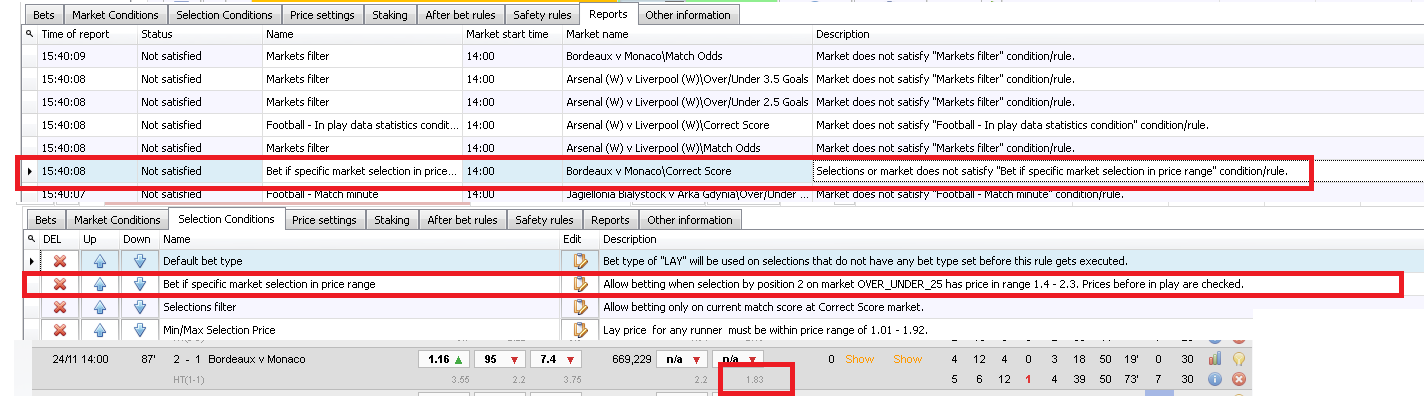Move Selections filter rule down
The width and height of the screenshot is (1424, 396).
pyautogui.click(x=139, y=307)
